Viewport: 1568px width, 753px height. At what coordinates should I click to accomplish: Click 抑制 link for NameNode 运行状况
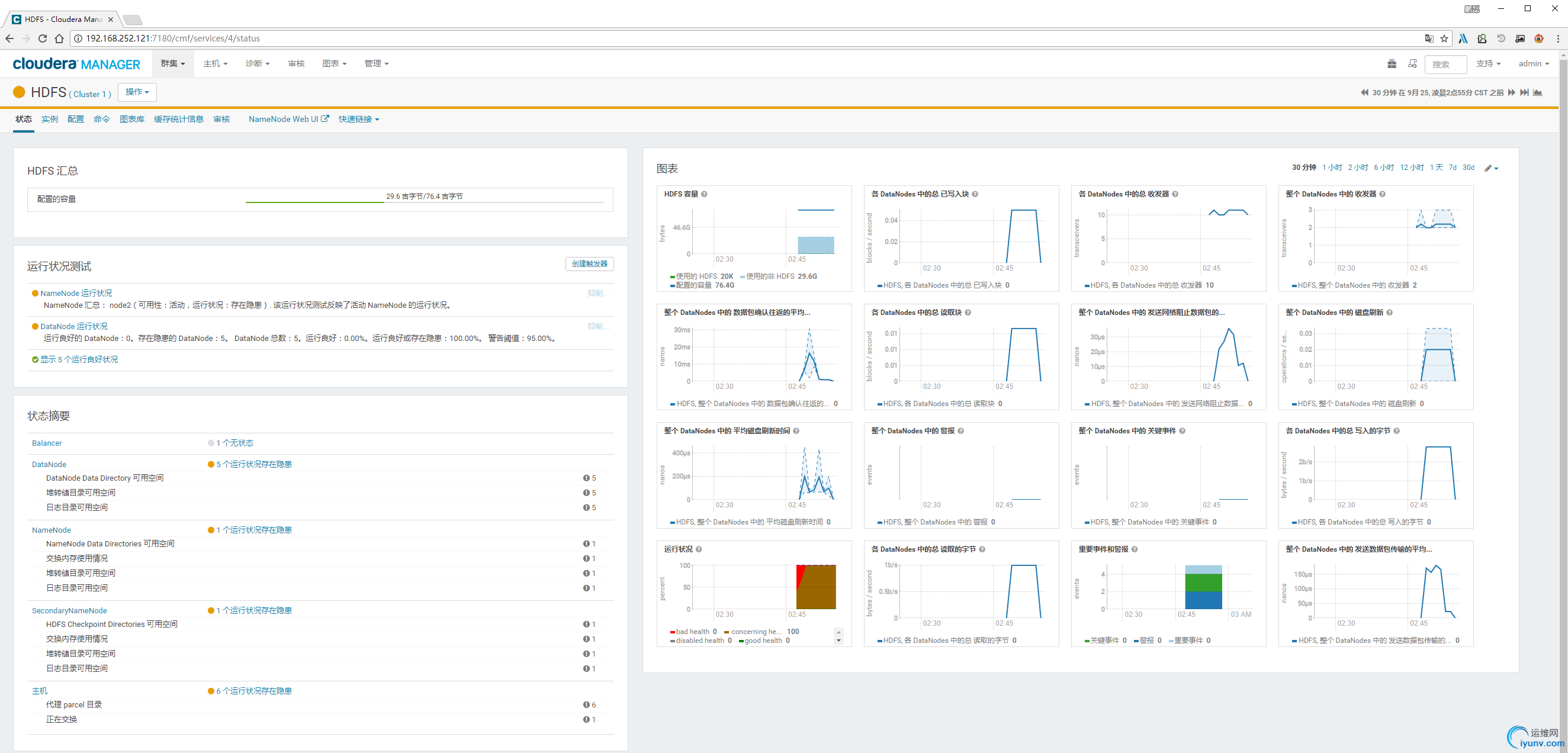(x=597, y=294)
